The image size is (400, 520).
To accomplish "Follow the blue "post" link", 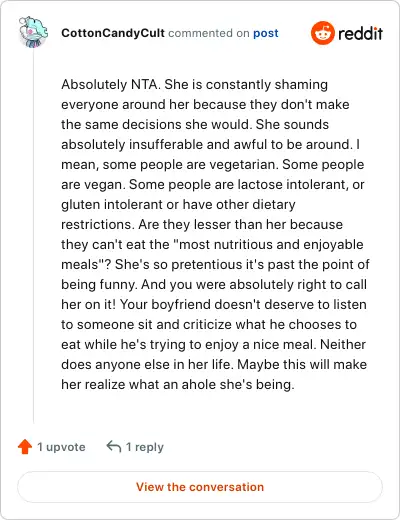I will 266,33.
